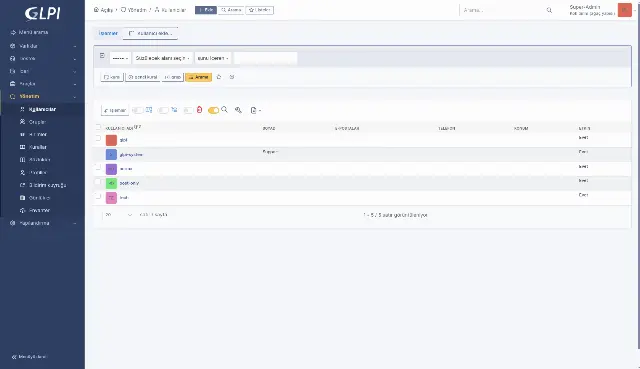Open Envanter in the sidebar
This screenshot has width=640, height=369.
(39, 210)
